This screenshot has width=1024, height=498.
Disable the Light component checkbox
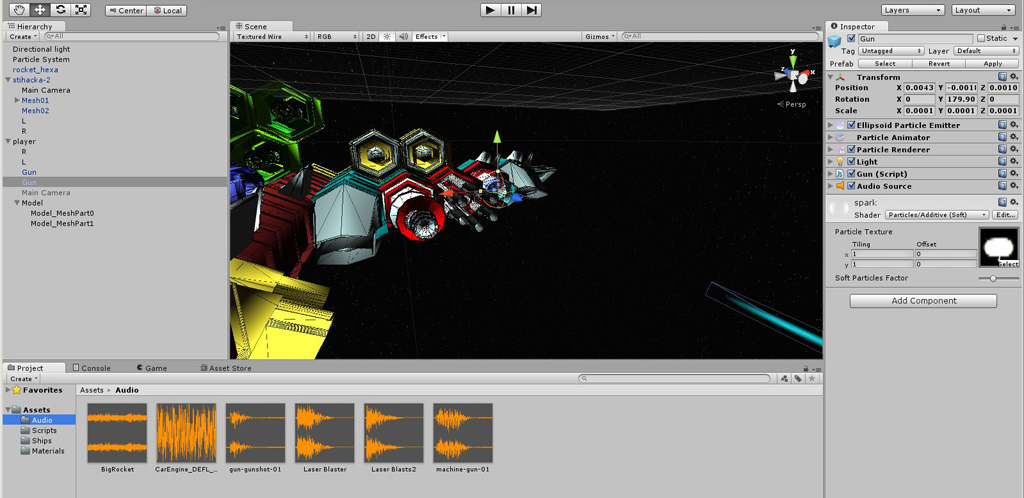pos(851,161)
